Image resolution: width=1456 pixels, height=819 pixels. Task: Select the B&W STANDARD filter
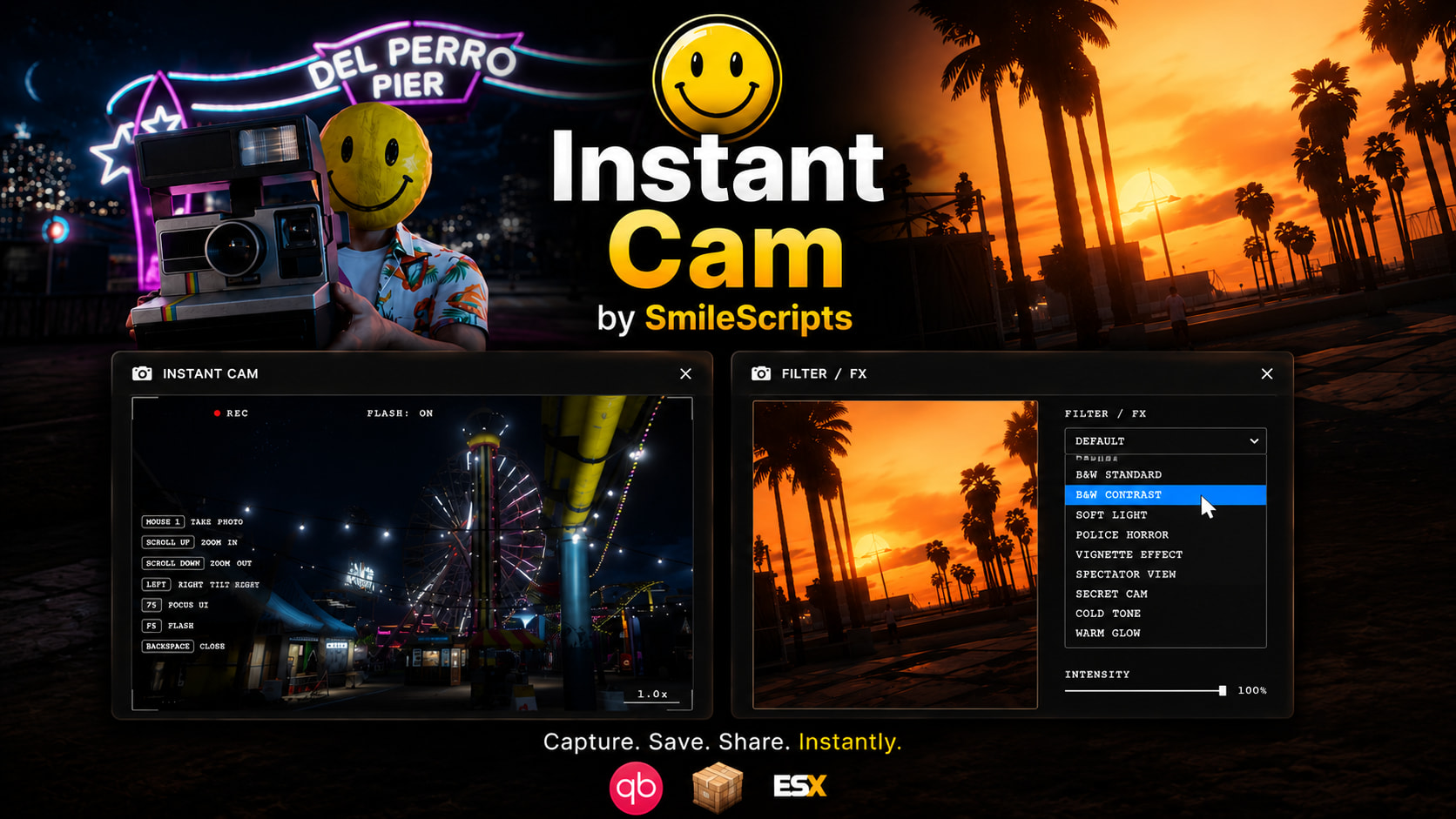[1165, 474]
